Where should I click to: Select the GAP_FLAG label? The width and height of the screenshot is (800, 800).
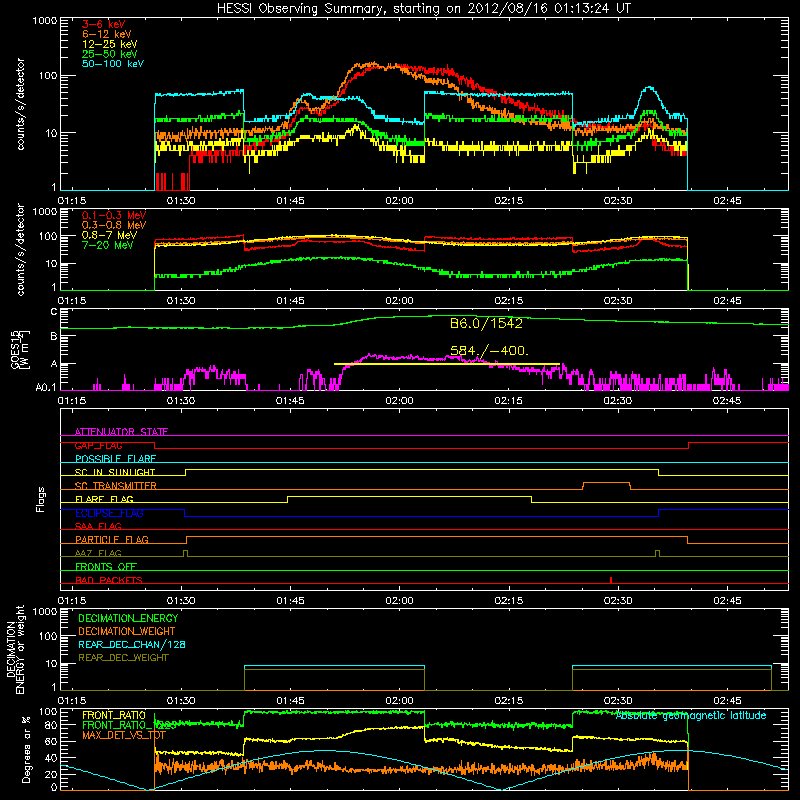point(98,445)
